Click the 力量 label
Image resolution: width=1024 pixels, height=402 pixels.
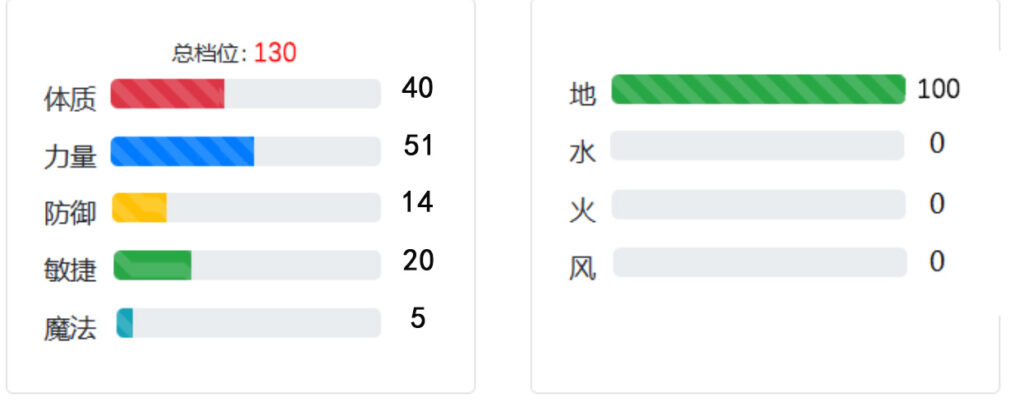pos(70,157)
